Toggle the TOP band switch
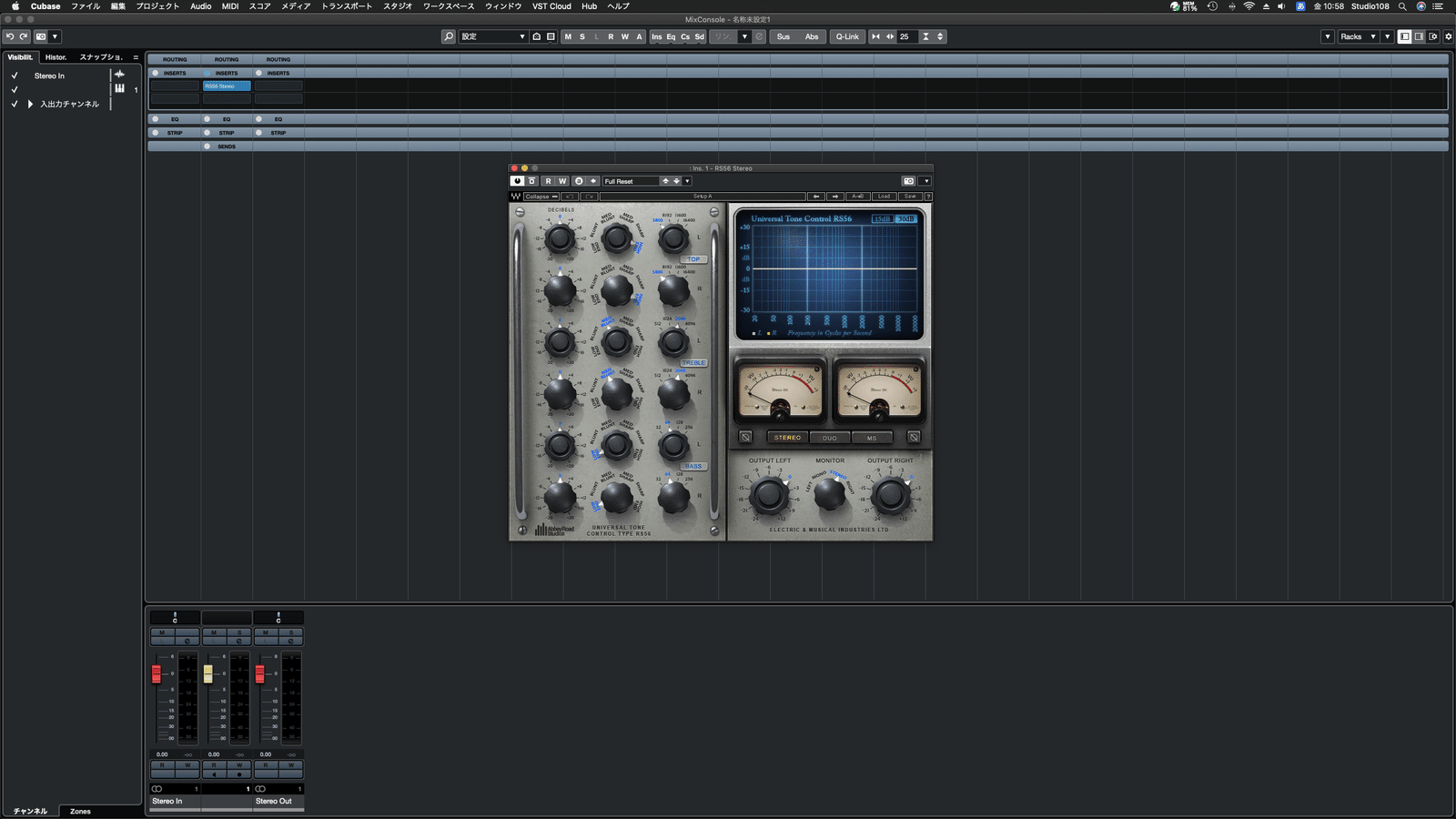Viewport: 1456px width, 819px height. pos(693,259)
